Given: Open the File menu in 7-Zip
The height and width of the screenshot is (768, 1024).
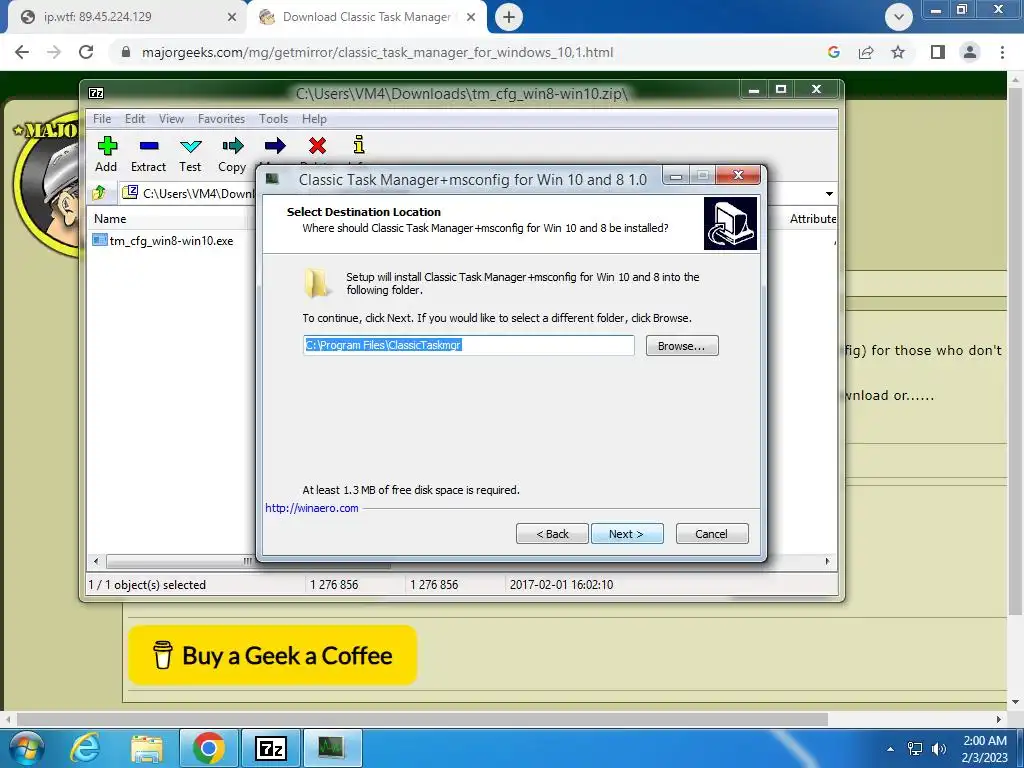Looking at the screenshot, I should [102, 119].
